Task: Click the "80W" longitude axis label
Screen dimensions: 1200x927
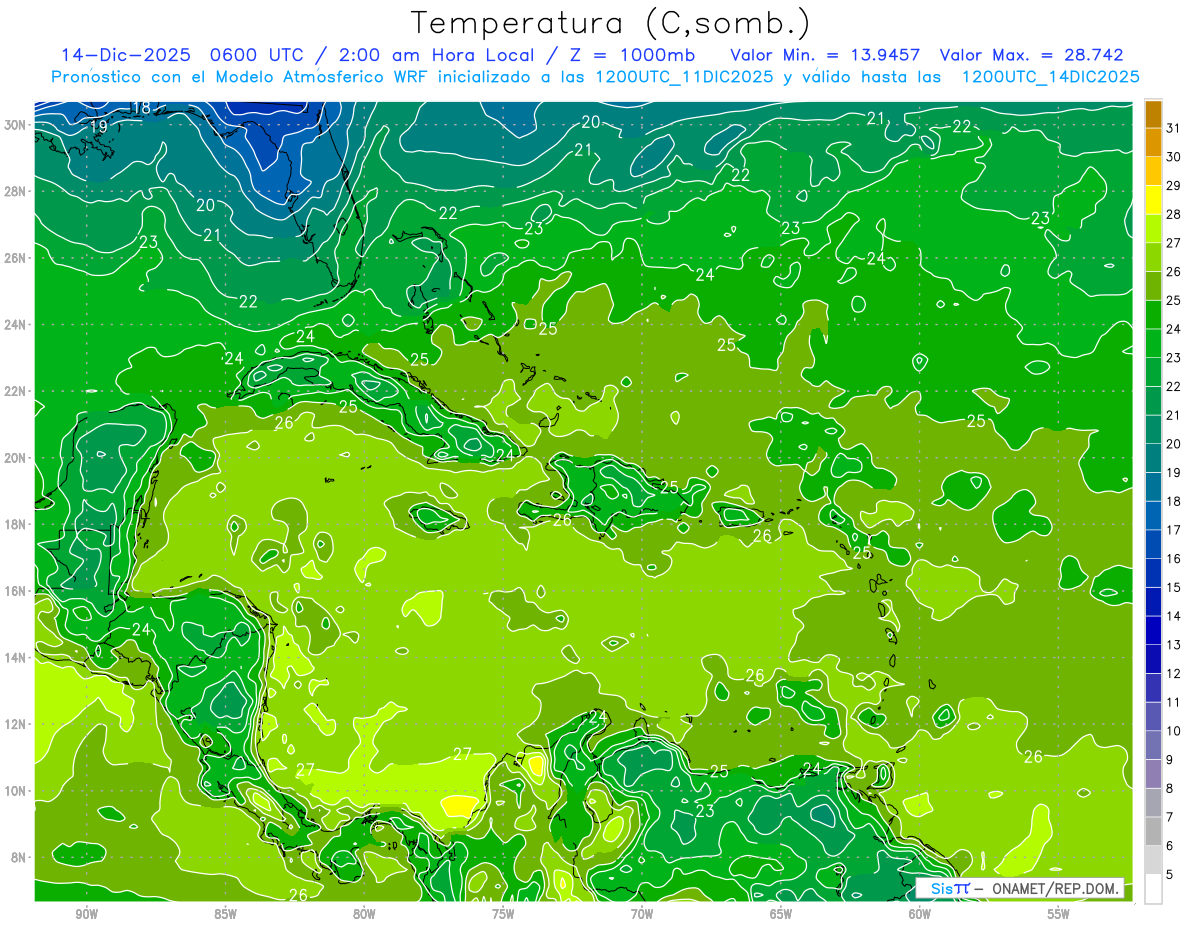Action: [364, 914]
